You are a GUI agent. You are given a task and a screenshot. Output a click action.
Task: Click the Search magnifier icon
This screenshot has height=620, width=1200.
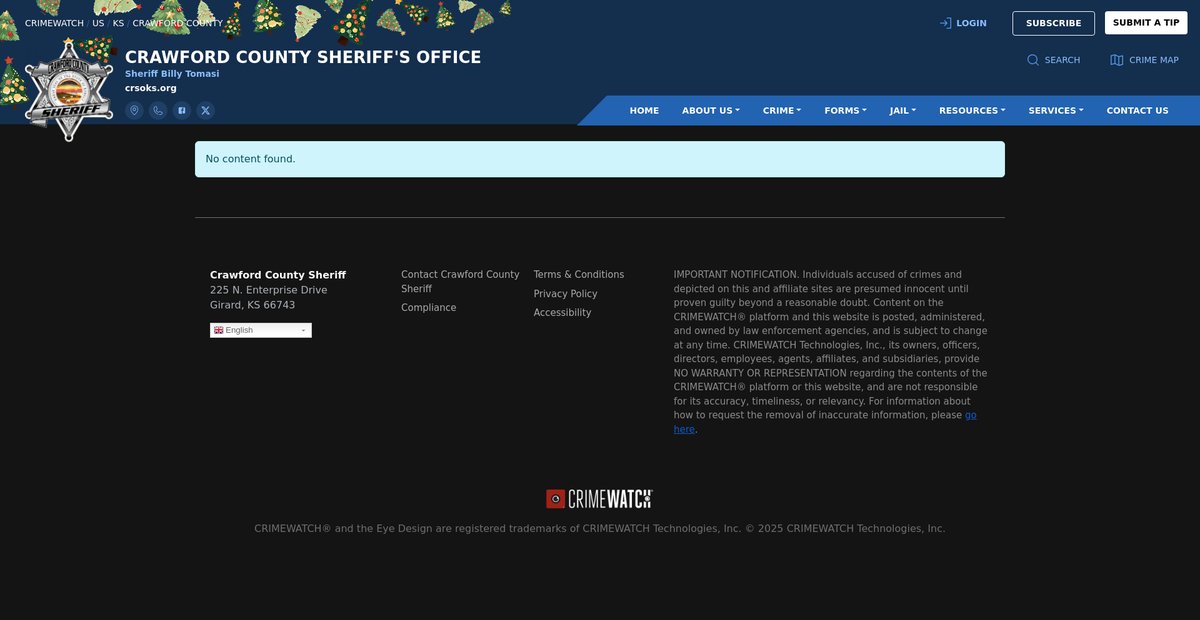(1033, 60)
